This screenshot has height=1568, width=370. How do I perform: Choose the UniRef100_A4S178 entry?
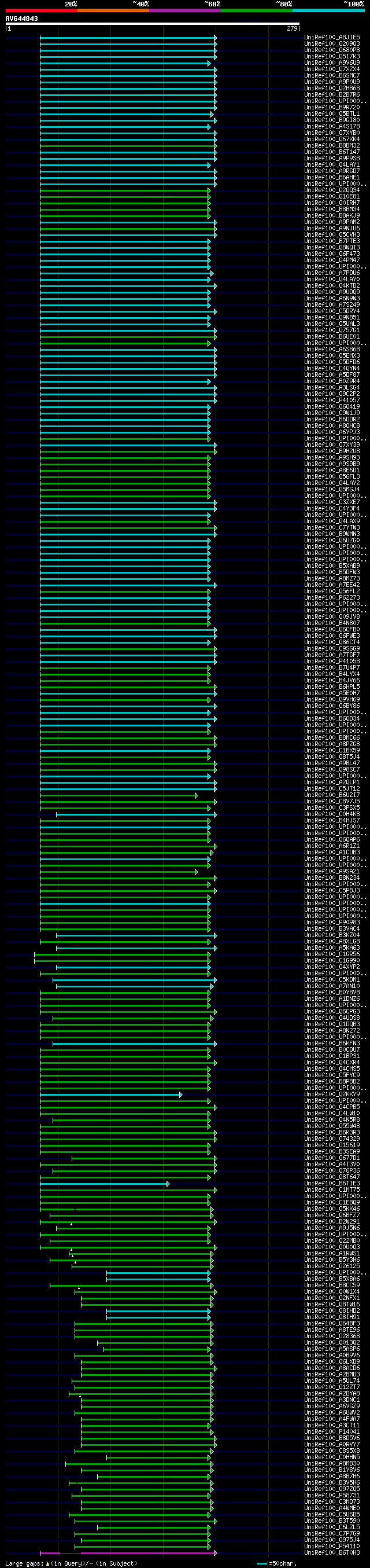[332, 127]
